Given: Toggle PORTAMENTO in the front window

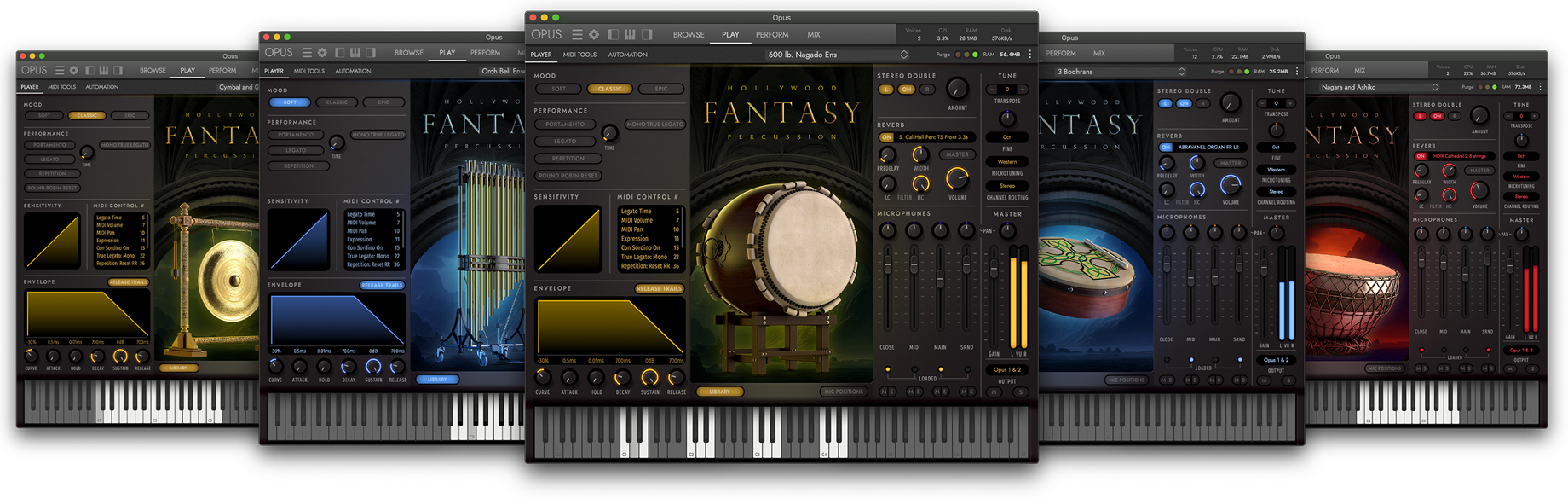Looking at the screenshot, I should tap(565, 125).
